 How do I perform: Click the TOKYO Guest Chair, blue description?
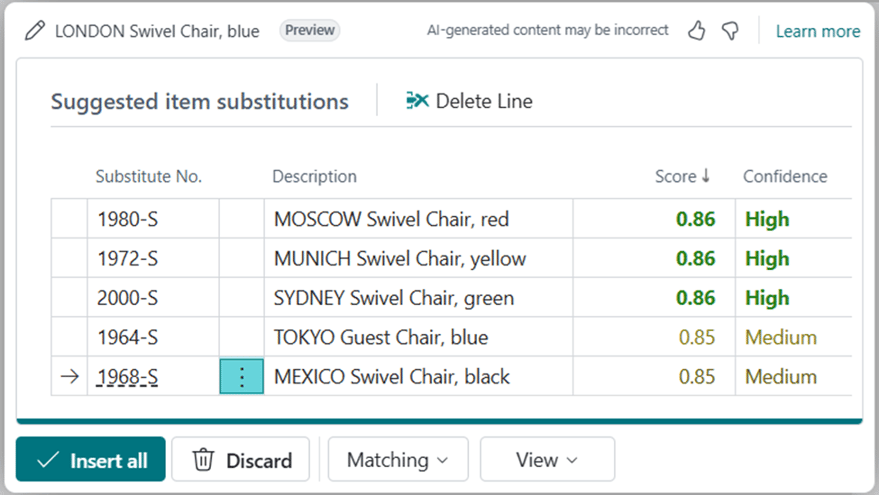pyautogui.click(x=381, y=337)
